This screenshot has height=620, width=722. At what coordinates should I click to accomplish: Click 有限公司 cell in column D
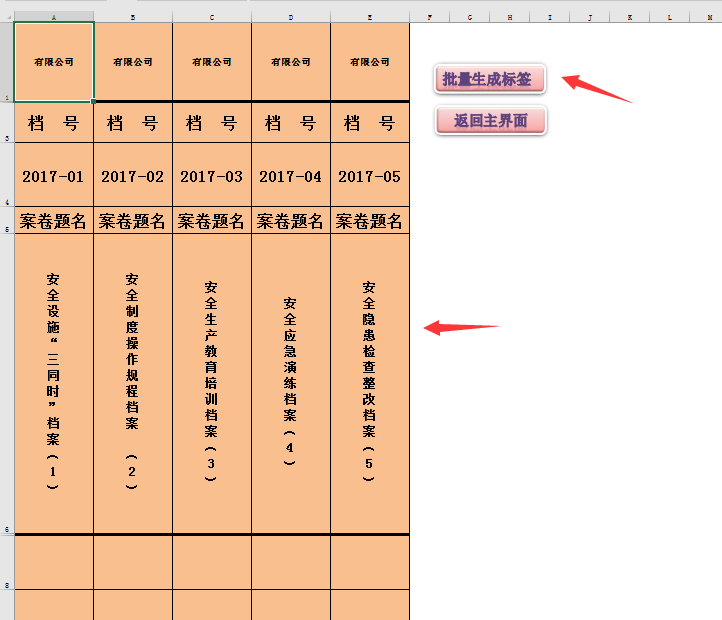tap(291, 62)
